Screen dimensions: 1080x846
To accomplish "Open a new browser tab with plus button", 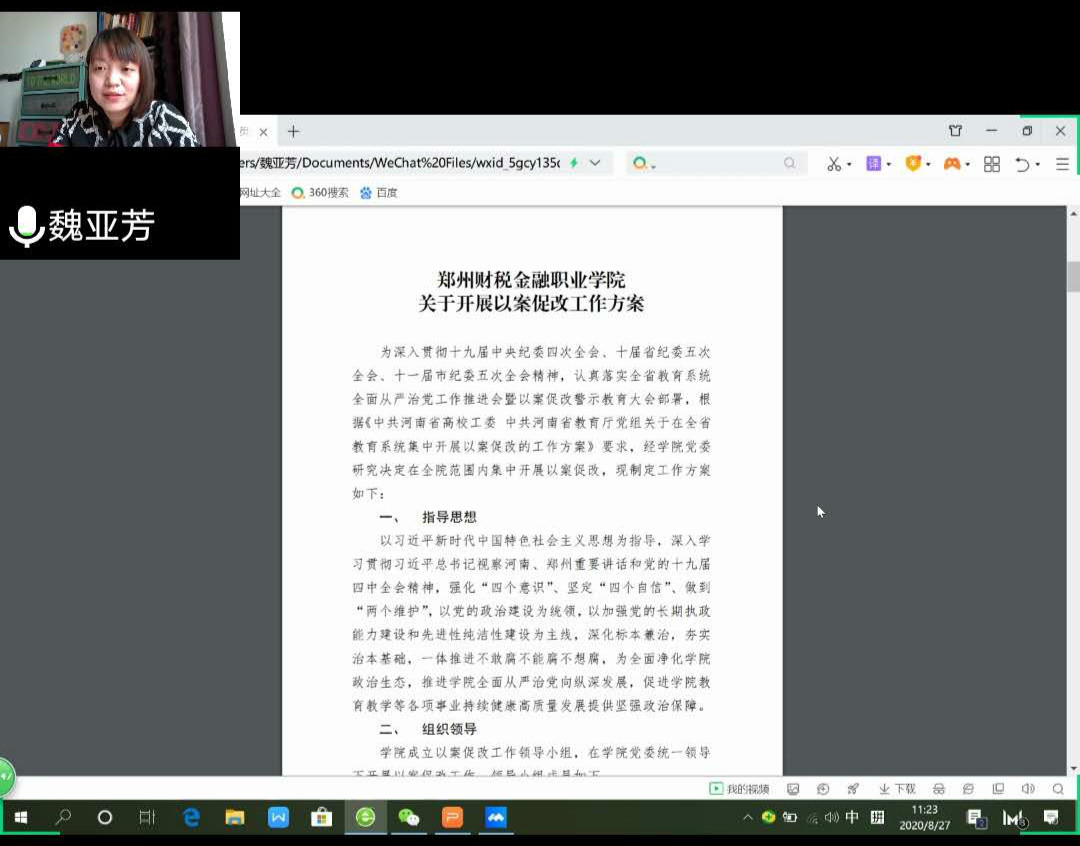I will (293, 131).
